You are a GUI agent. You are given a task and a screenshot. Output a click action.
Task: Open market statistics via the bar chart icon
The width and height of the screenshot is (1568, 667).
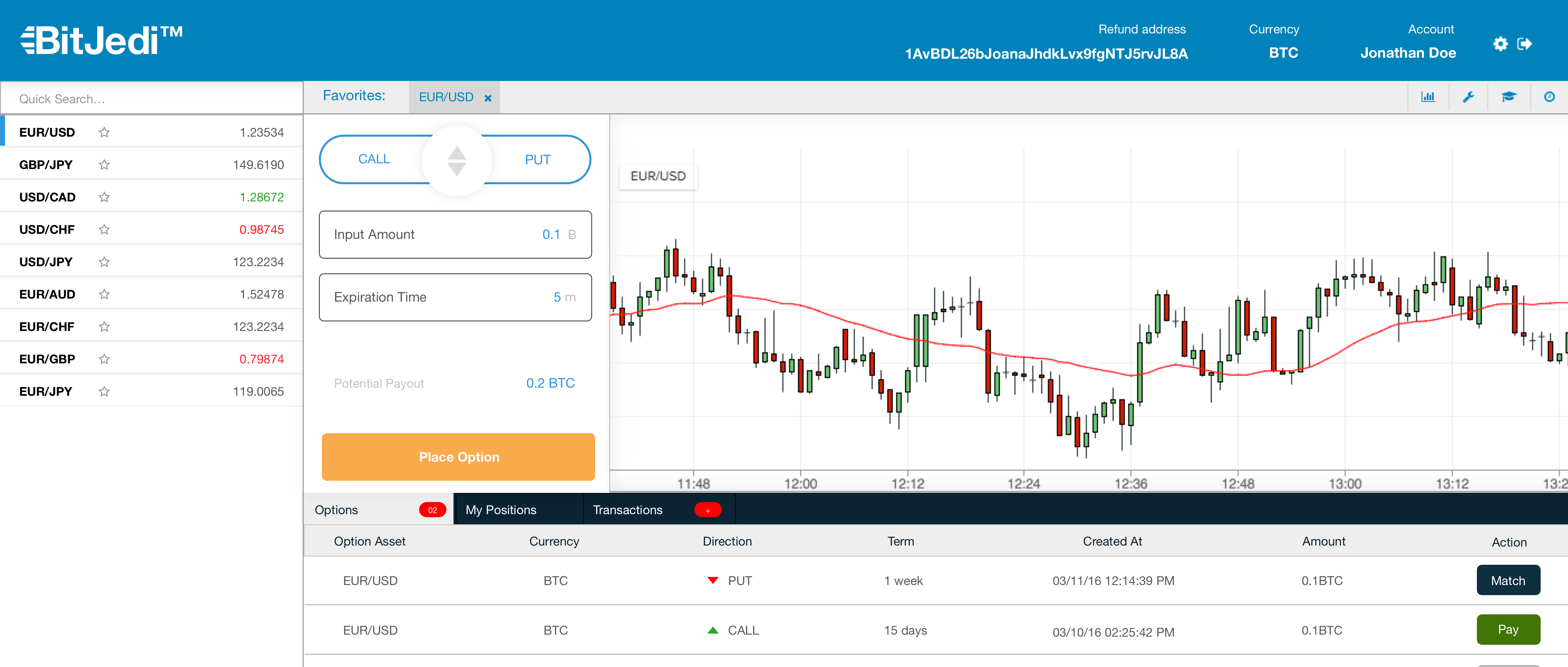[x=1429, y=97]
